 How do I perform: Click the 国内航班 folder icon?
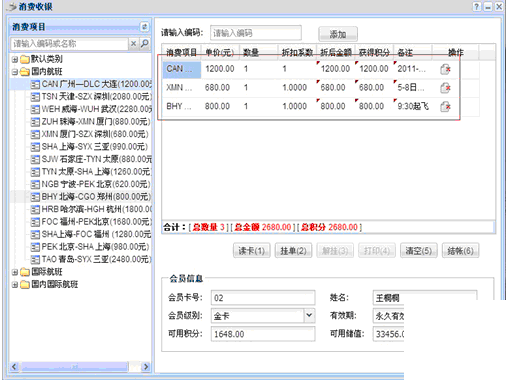[25, 72]
